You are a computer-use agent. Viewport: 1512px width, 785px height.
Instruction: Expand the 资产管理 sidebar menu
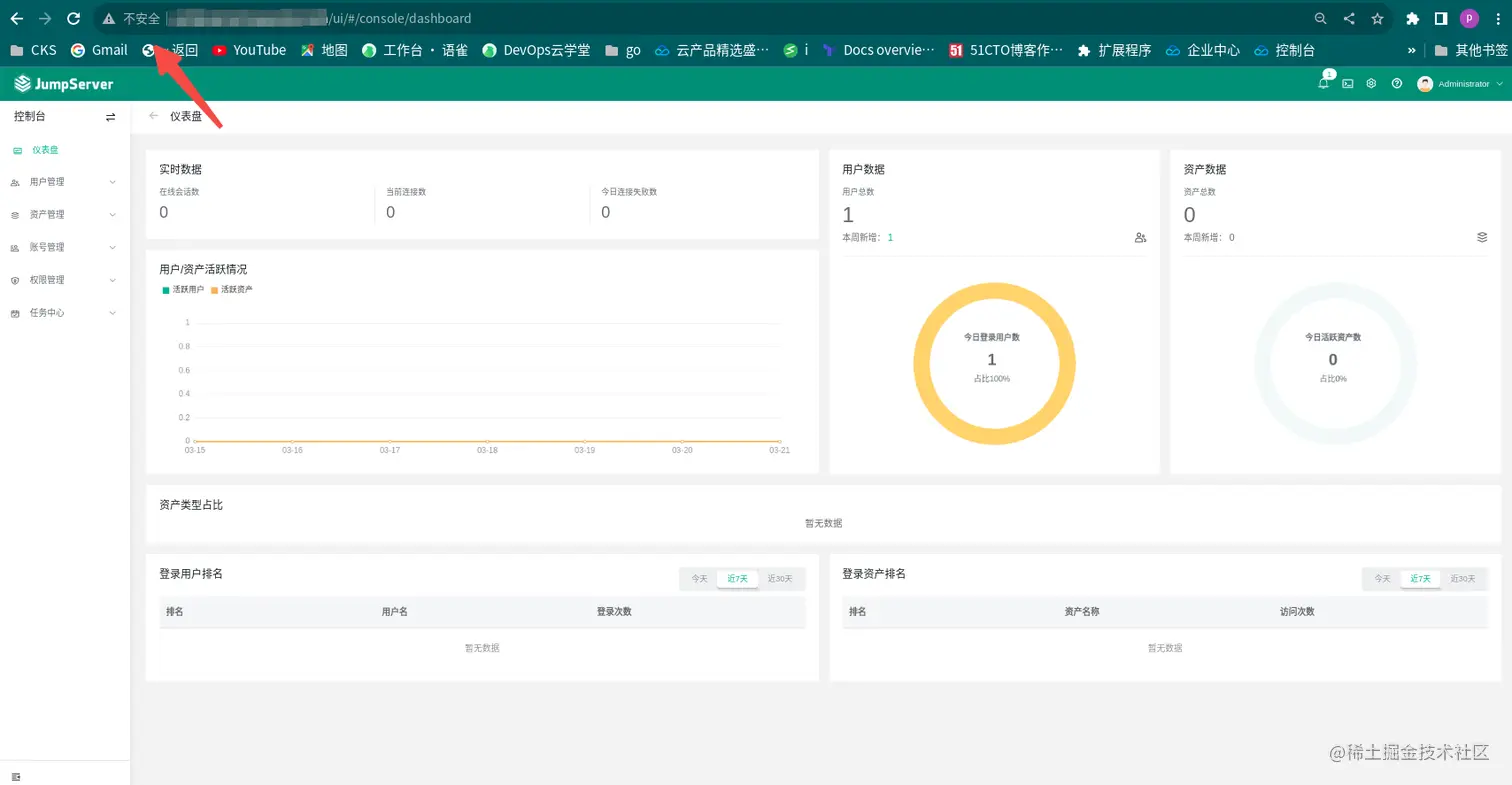click(65, 215)
